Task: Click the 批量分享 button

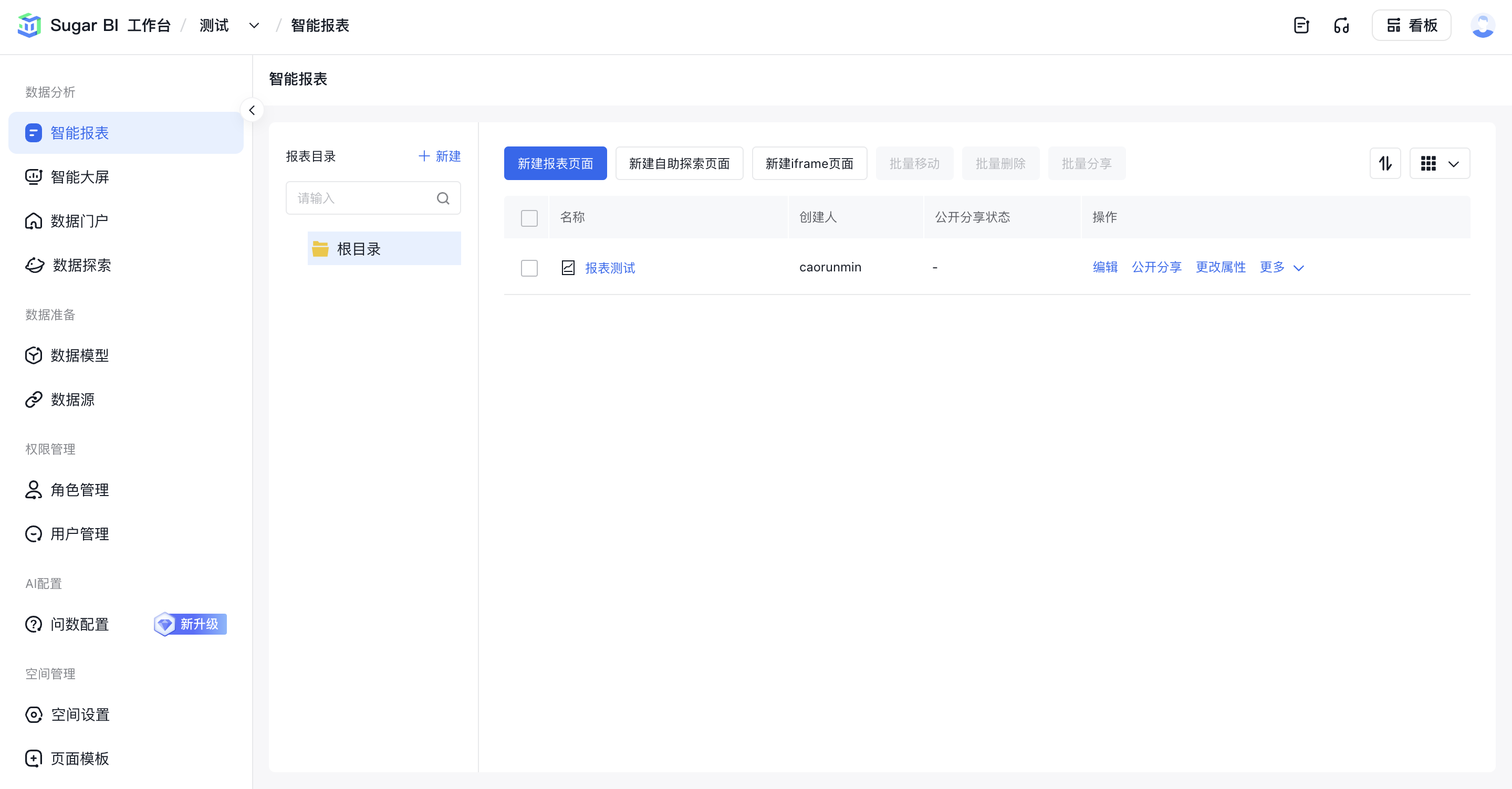Action: (x=1087, y=163)
